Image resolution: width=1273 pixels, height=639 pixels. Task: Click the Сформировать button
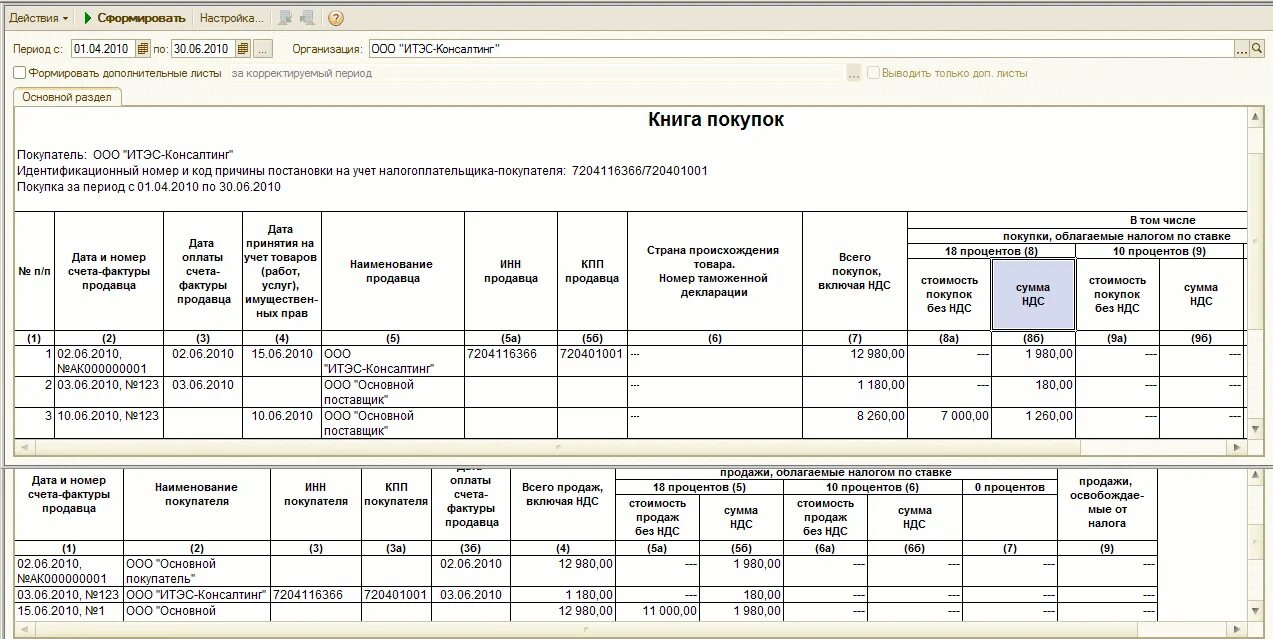(135, 18)
